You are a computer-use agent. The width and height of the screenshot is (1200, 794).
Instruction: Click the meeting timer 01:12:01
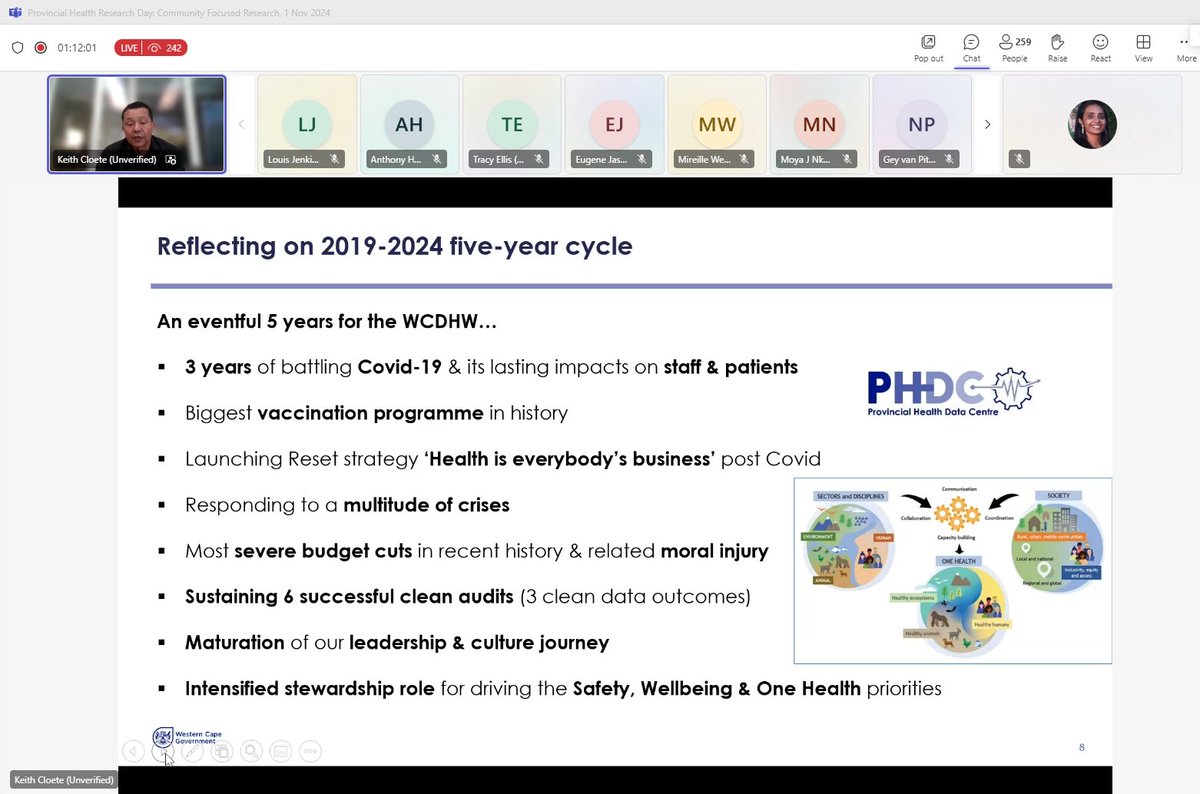click(x=78, y=47)
